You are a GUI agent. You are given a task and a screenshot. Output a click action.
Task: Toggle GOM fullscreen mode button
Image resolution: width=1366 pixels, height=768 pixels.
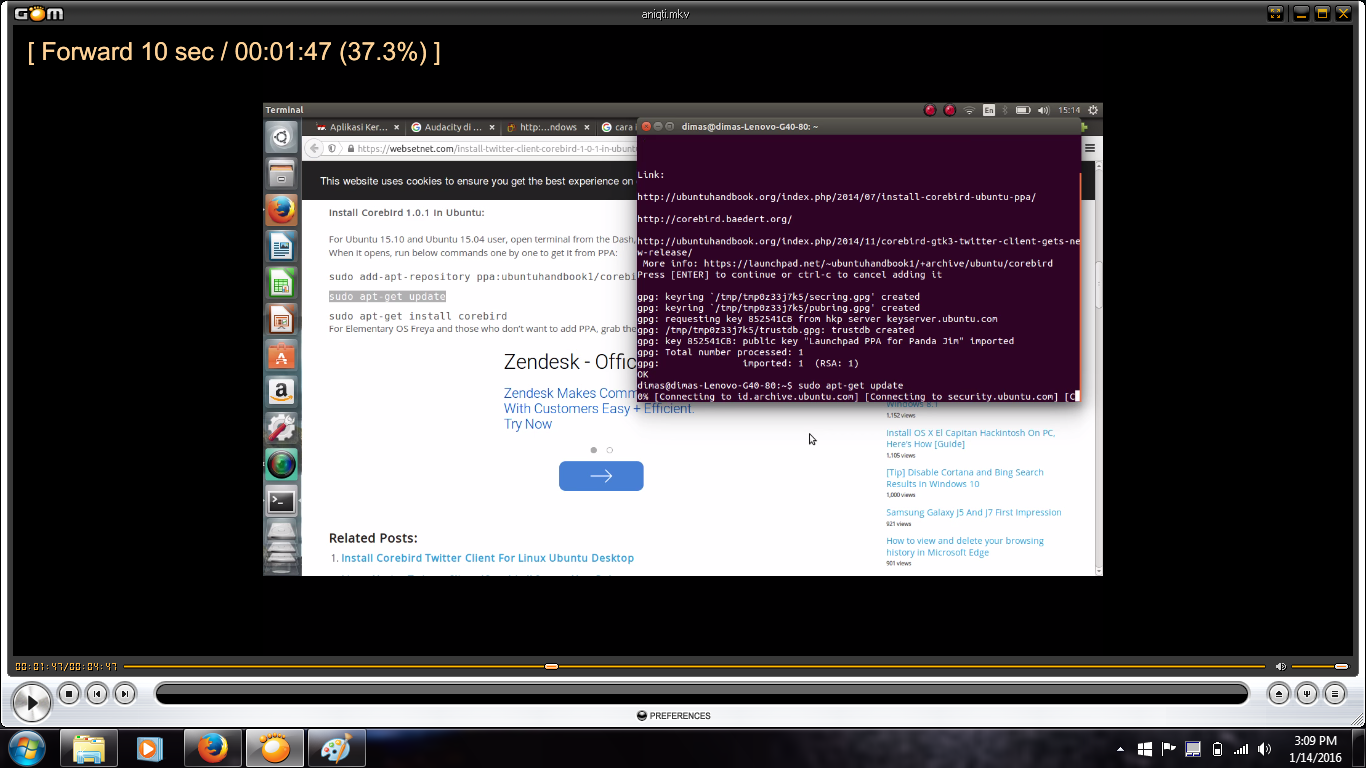(1275, 13)
